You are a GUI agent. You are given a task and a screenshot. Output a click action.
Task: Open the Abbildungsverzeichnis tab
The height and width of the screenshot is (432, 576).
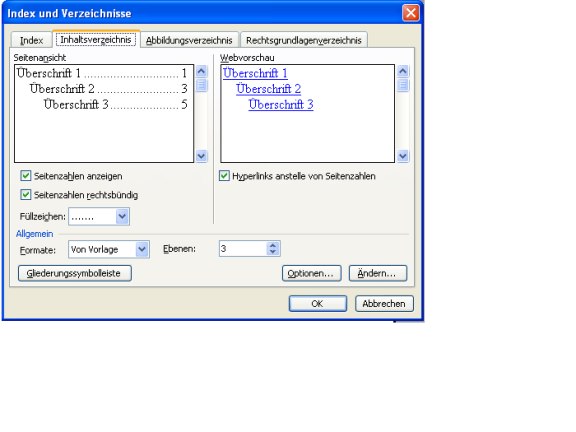coord(189,40)
